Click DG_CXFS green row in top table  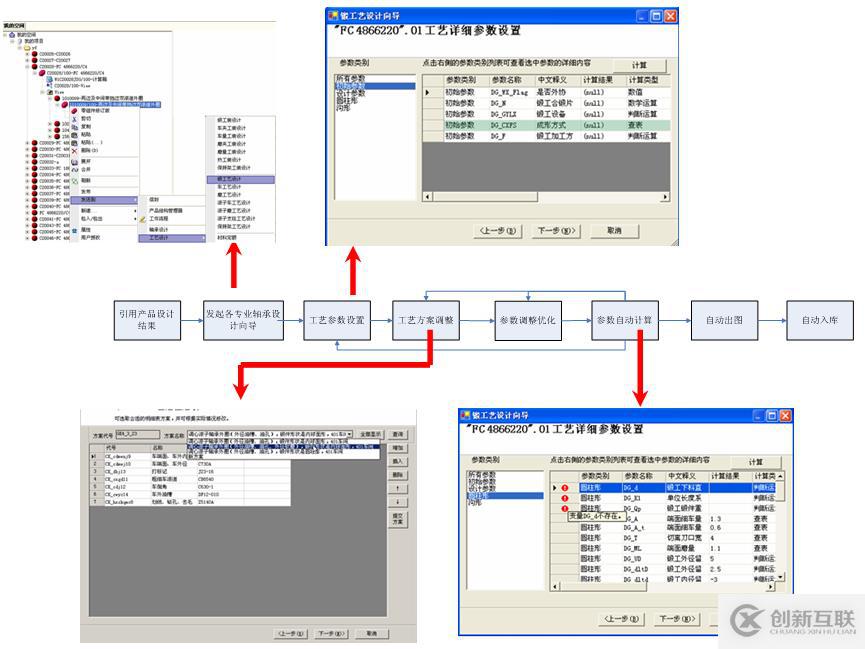click(x=546, y=125)
